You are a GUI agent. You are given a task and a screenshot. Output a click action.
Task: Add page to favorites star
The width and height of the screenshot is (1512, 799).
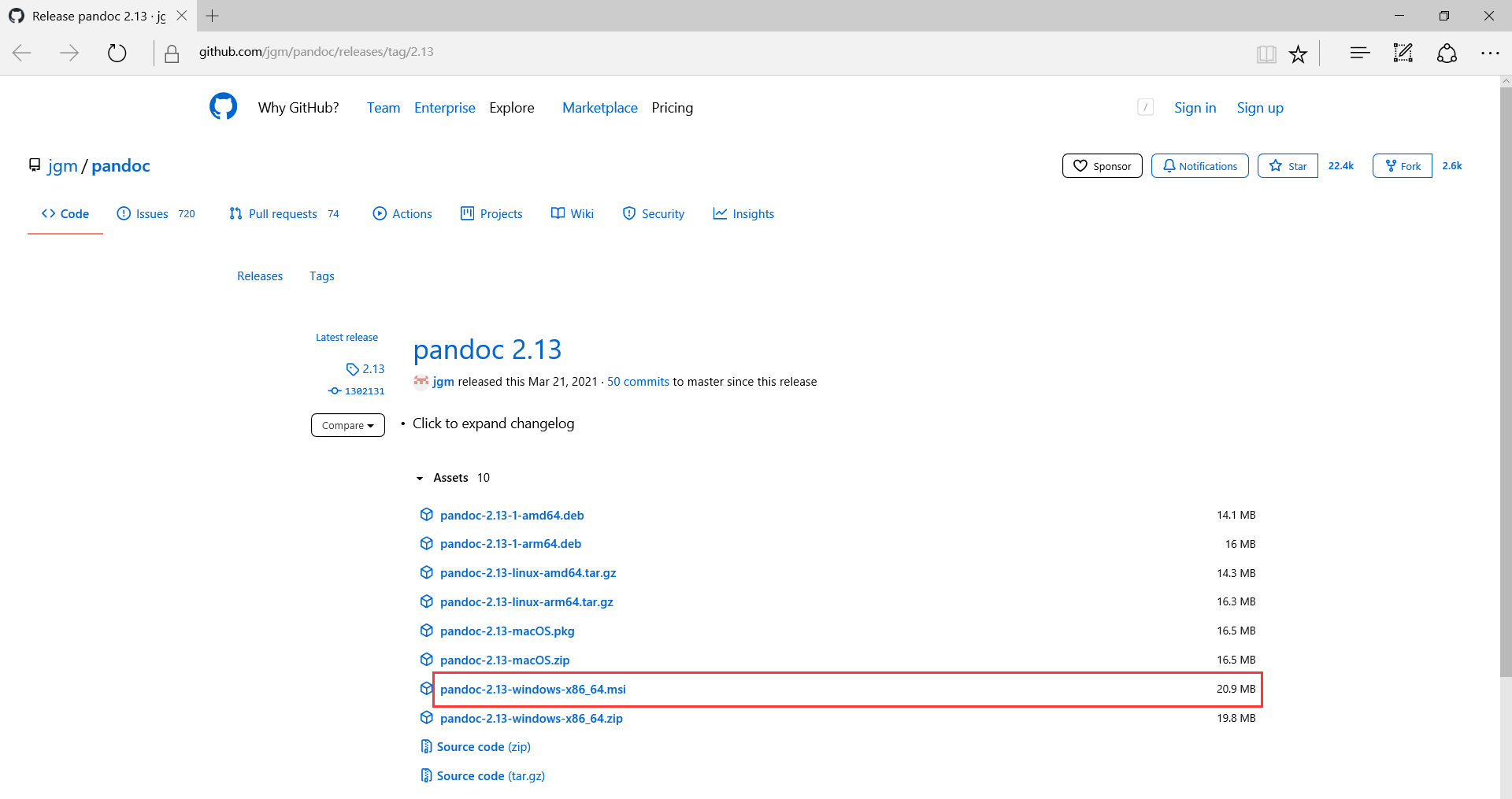1298,54
